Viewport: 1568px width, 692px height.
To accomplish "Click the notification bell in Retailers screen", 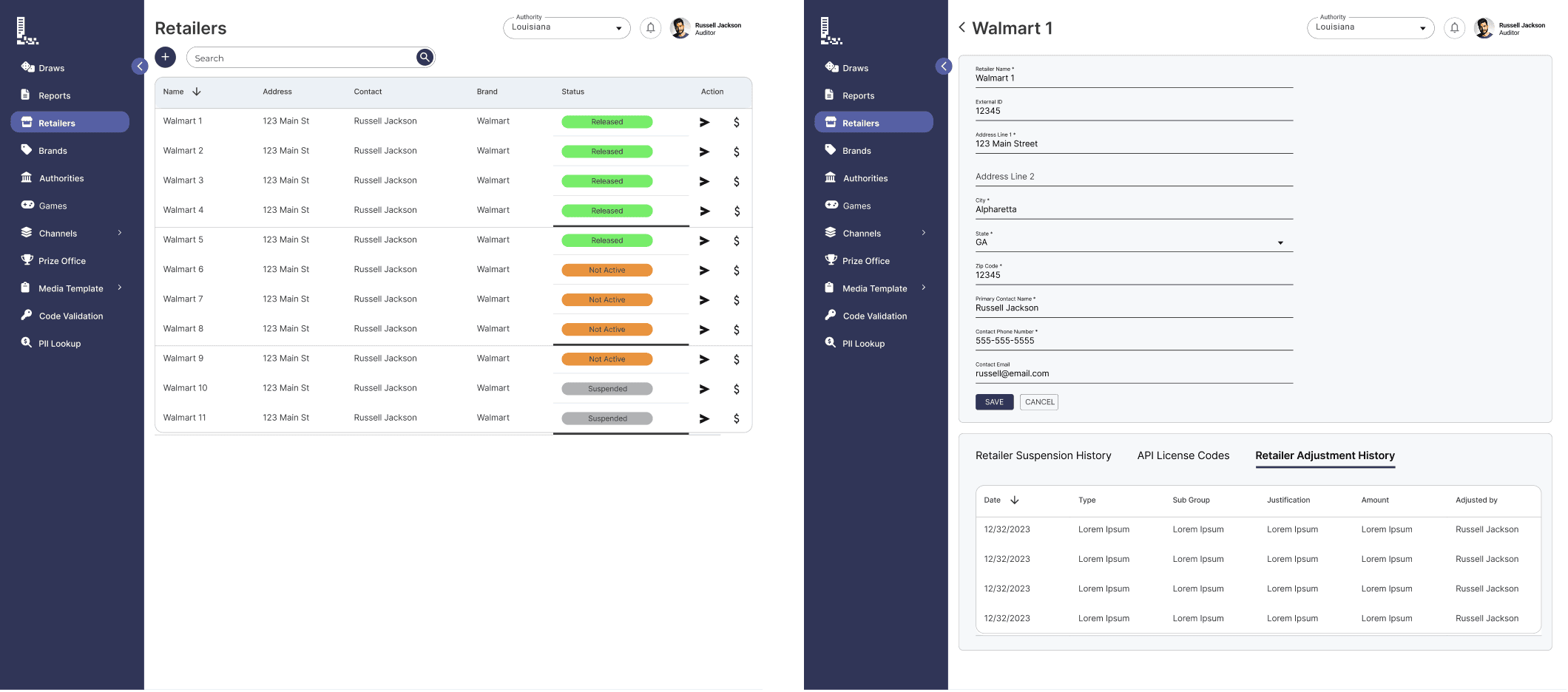I will (x=650, y=28).
